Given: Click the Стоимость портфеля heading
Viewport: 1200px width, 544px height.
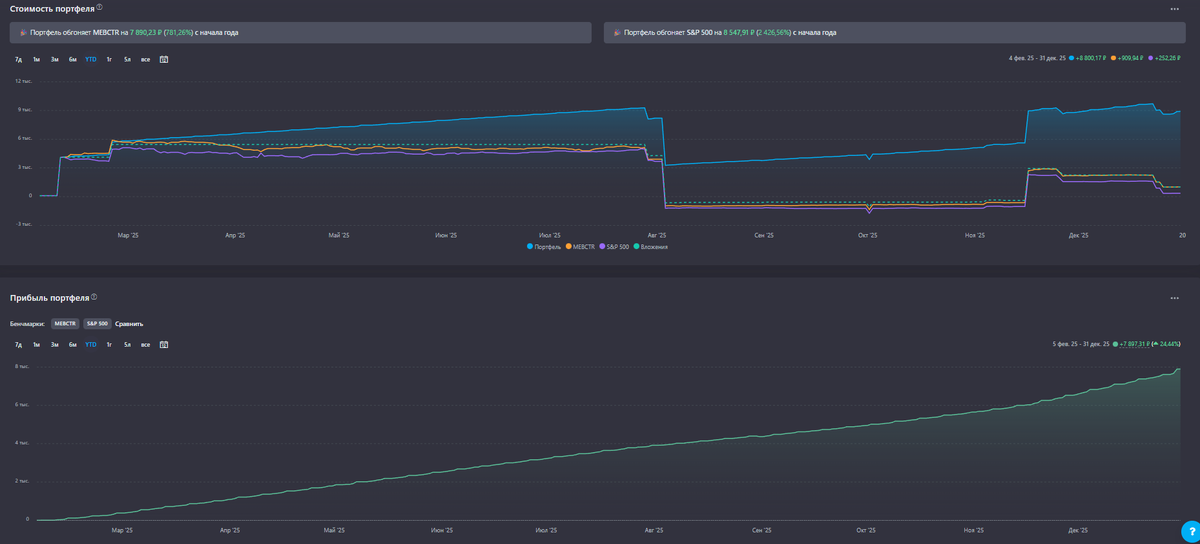Looking at the screenshot, I should click(x=52, y=8).
